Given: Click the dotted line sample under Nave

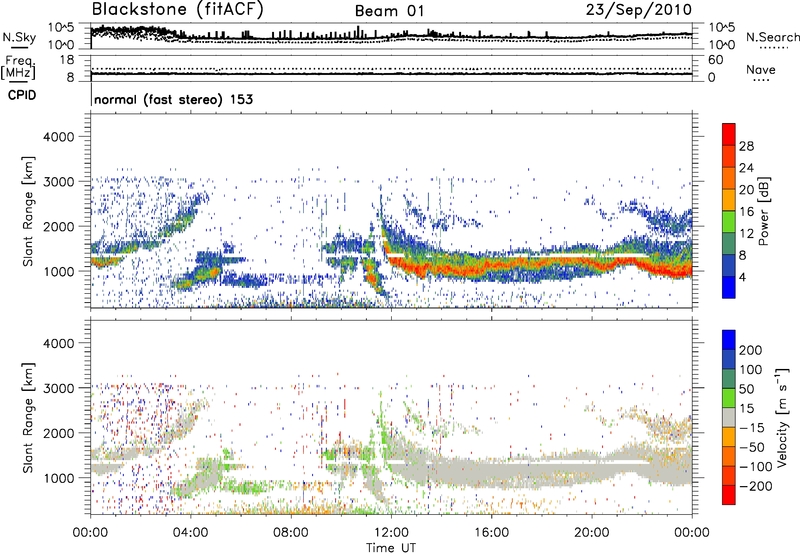Looking at the screenshot, I should [x=761, y=80].
